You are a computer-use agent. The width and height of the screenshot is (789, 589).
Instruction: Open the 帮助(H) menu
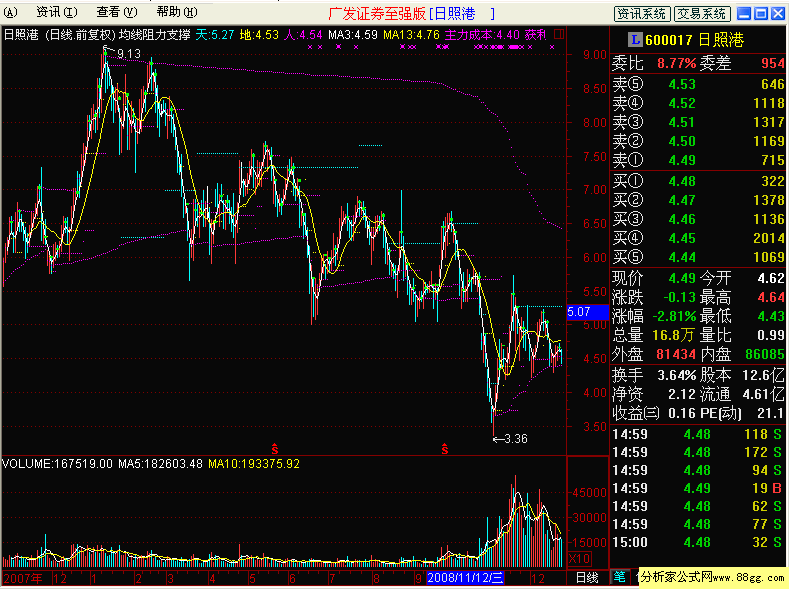click(177, 12)
